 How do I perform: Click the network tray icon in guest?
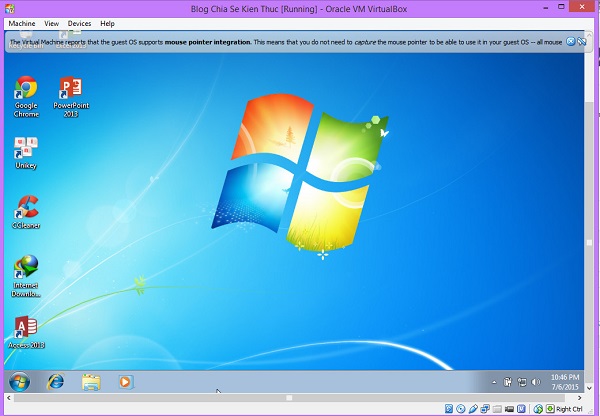(522, 382)
